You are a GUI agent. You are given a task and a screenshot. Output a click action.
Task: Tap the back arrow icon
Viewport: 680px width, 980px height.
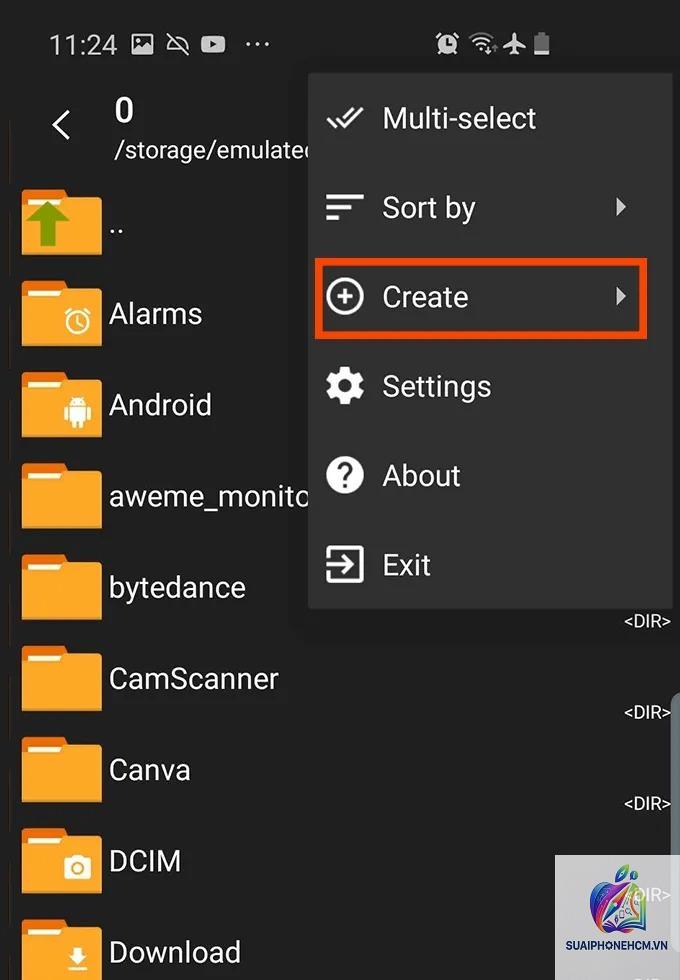[61, 125]
